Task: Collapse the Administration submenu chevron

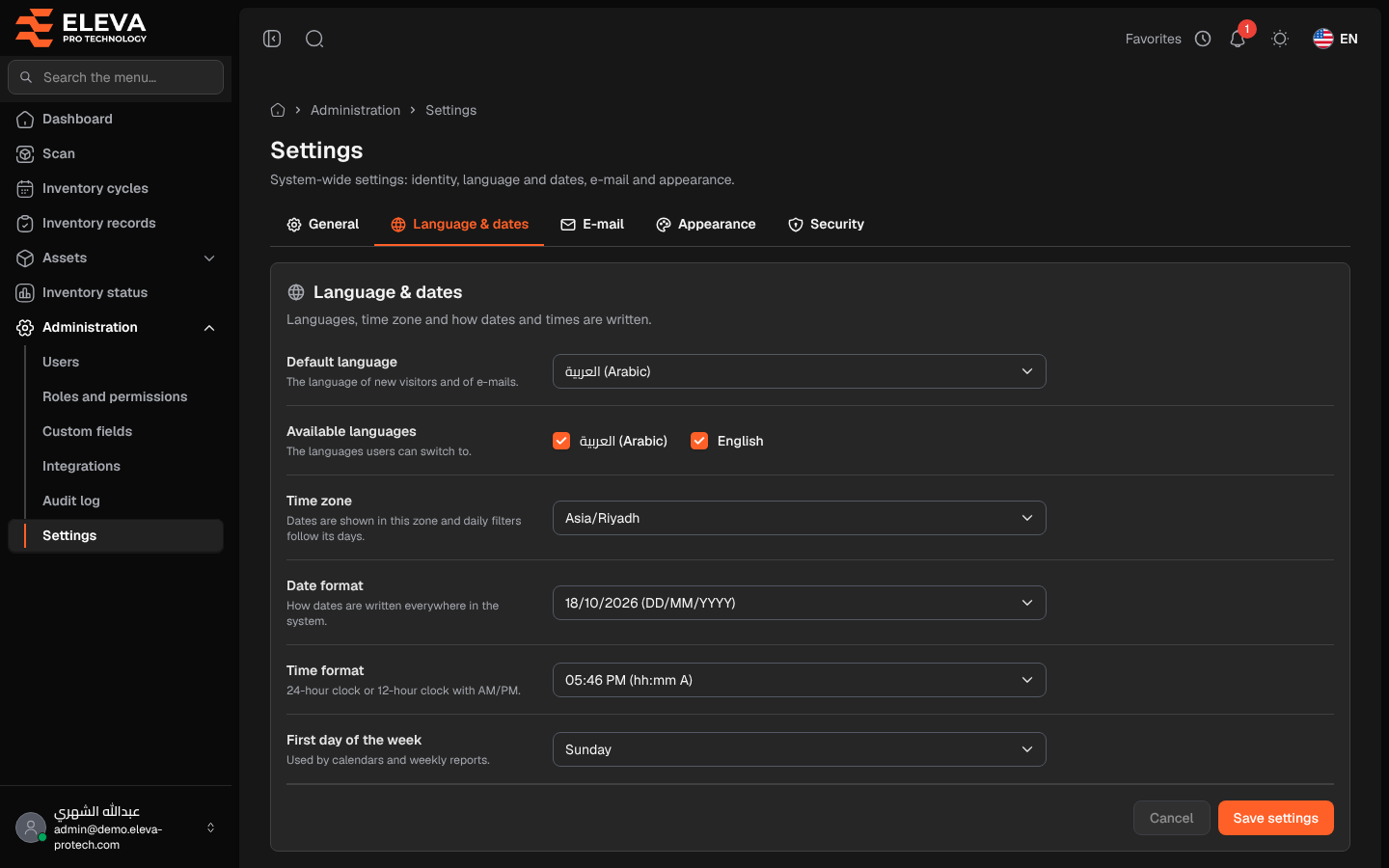Action: (209, 327)
